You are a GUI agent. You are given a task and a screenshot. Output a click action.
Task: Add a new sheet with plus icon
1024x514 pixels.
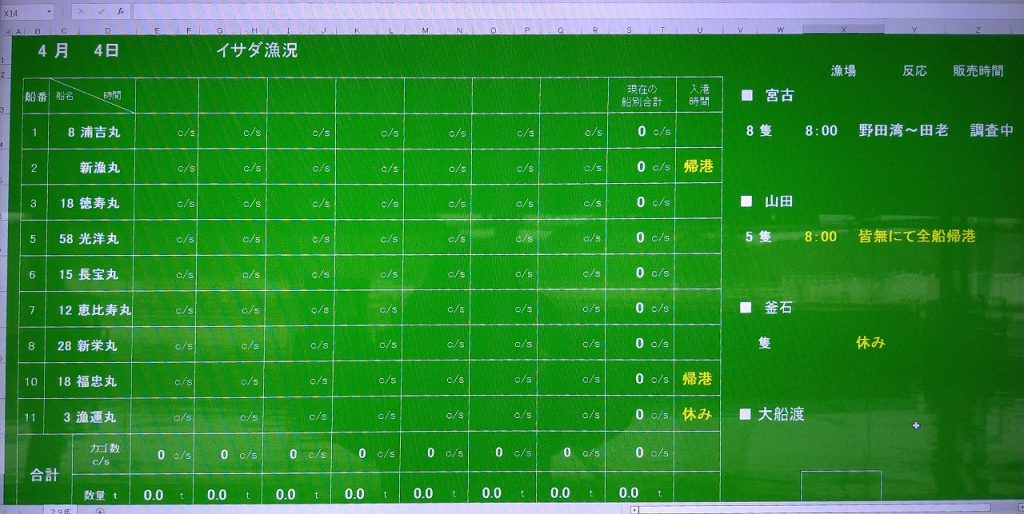[99, 510]
